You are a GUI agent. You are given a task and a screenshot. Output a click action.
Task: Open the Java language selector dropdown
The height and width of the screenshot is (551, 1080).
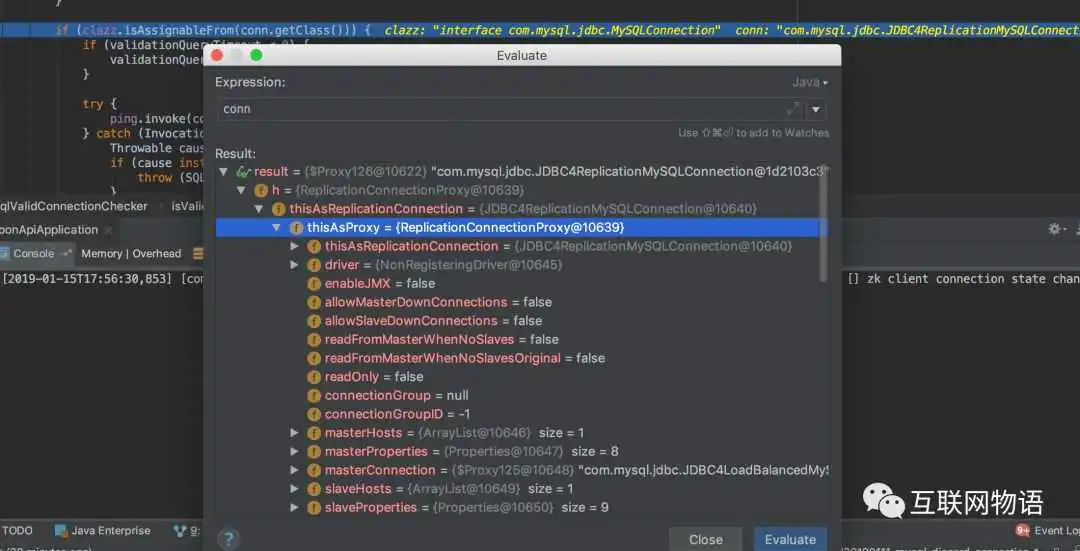810,82
